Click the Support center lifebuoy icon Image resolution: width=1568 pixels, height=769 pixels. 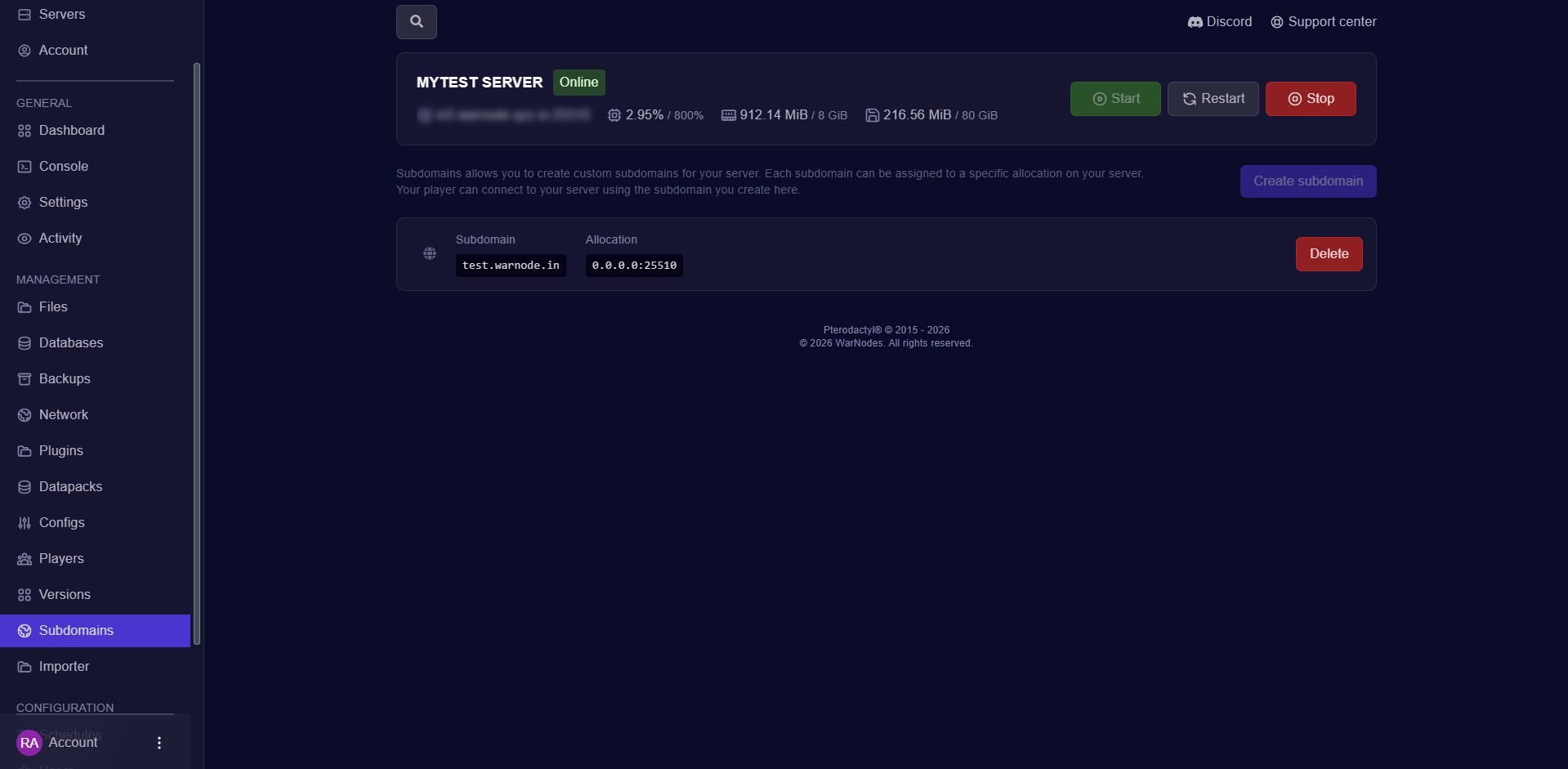click(1277, 22)
